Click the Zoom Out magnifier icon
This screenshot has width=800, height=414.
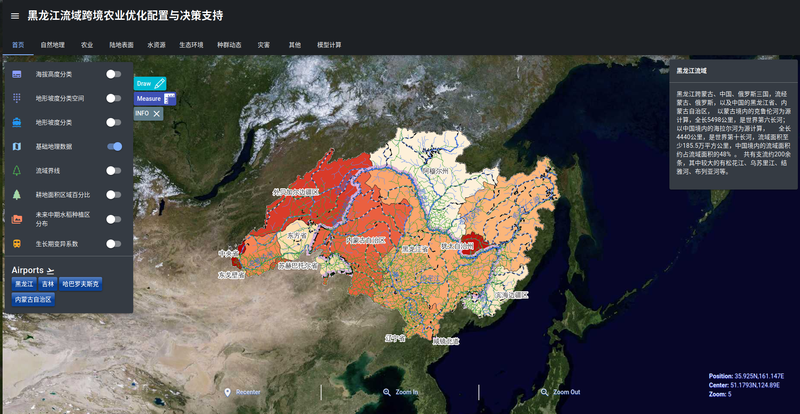point(545,392)
